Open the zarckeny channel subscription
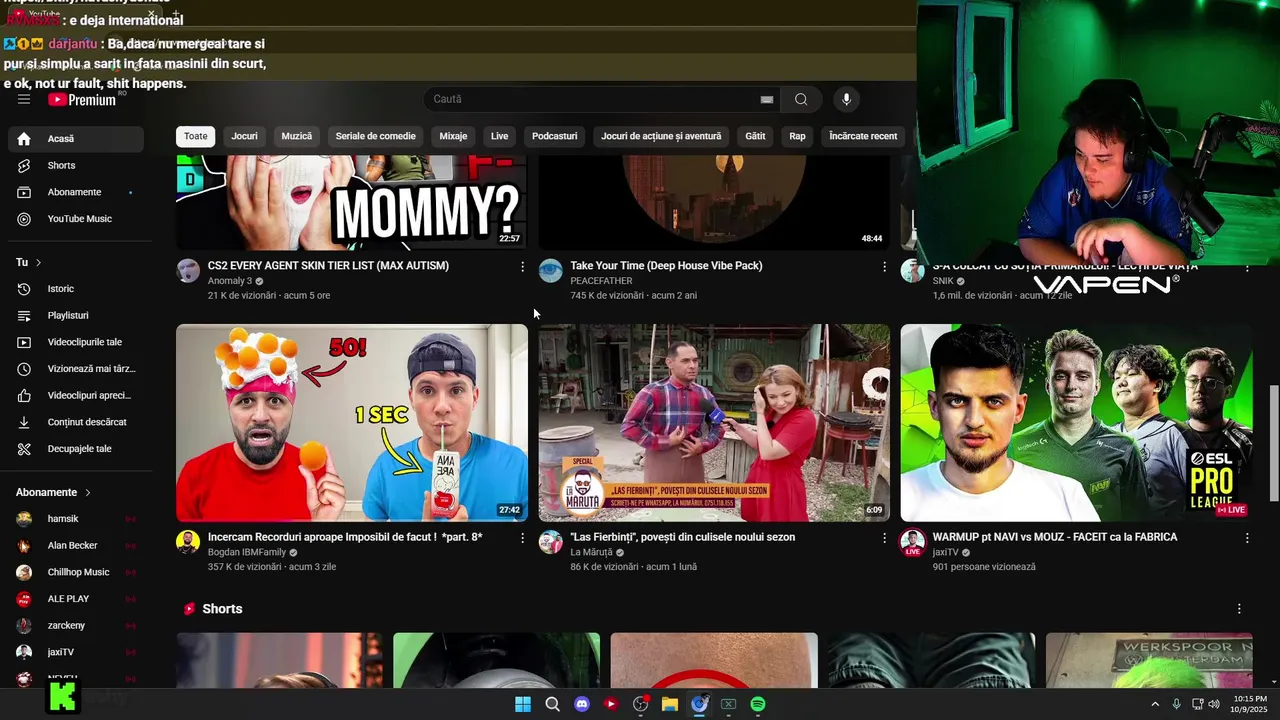The image size is (1280, 720). tap(76, 625)
